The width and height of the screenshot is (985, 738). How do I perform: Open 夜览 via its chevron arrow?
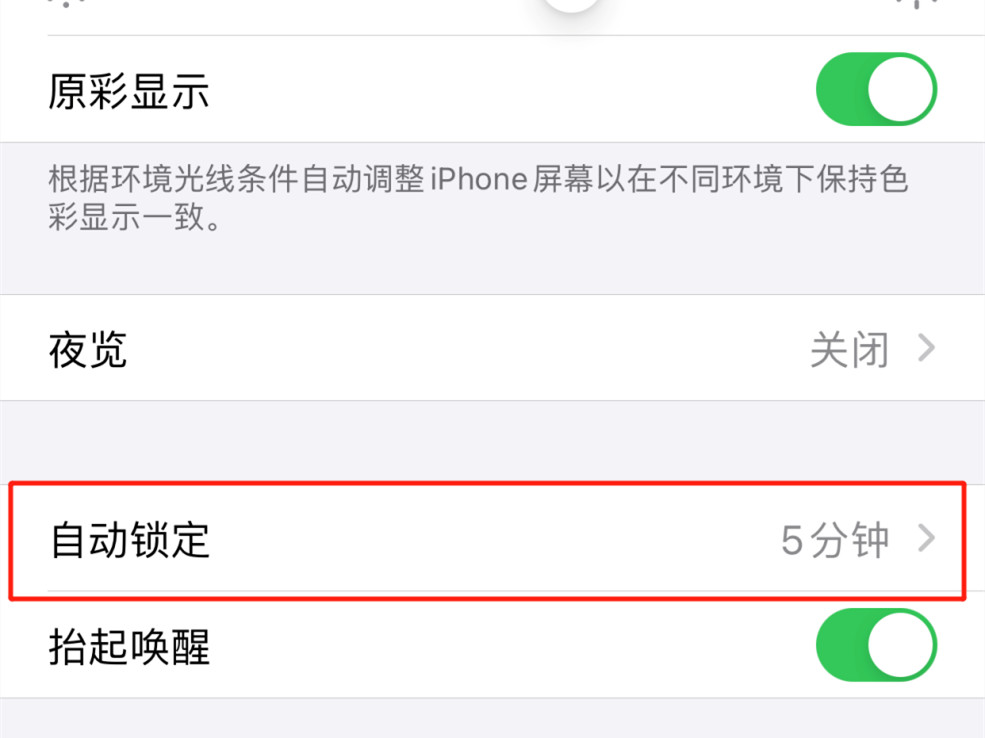(927, 348)
